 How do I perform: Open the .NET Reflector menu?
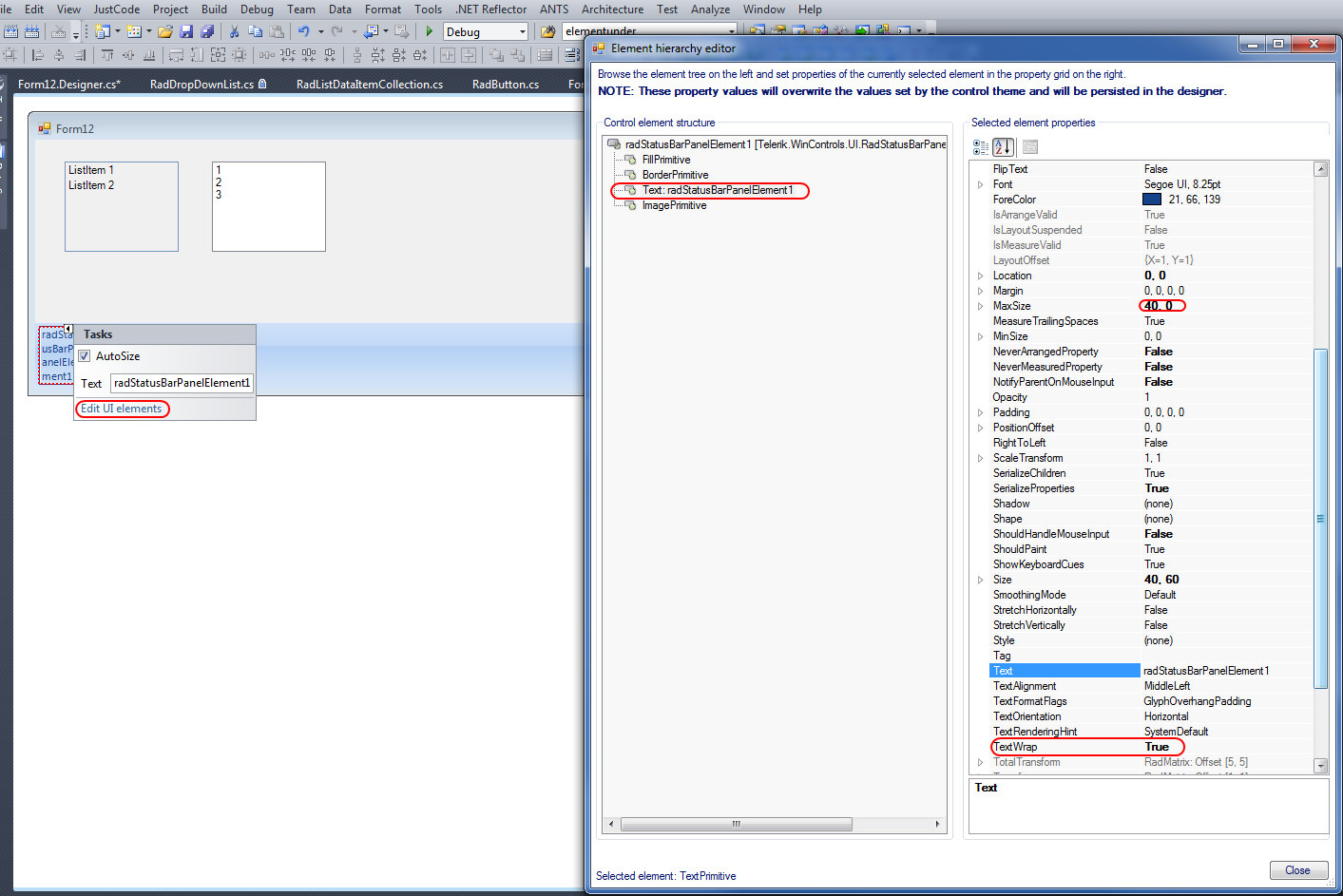491,10
